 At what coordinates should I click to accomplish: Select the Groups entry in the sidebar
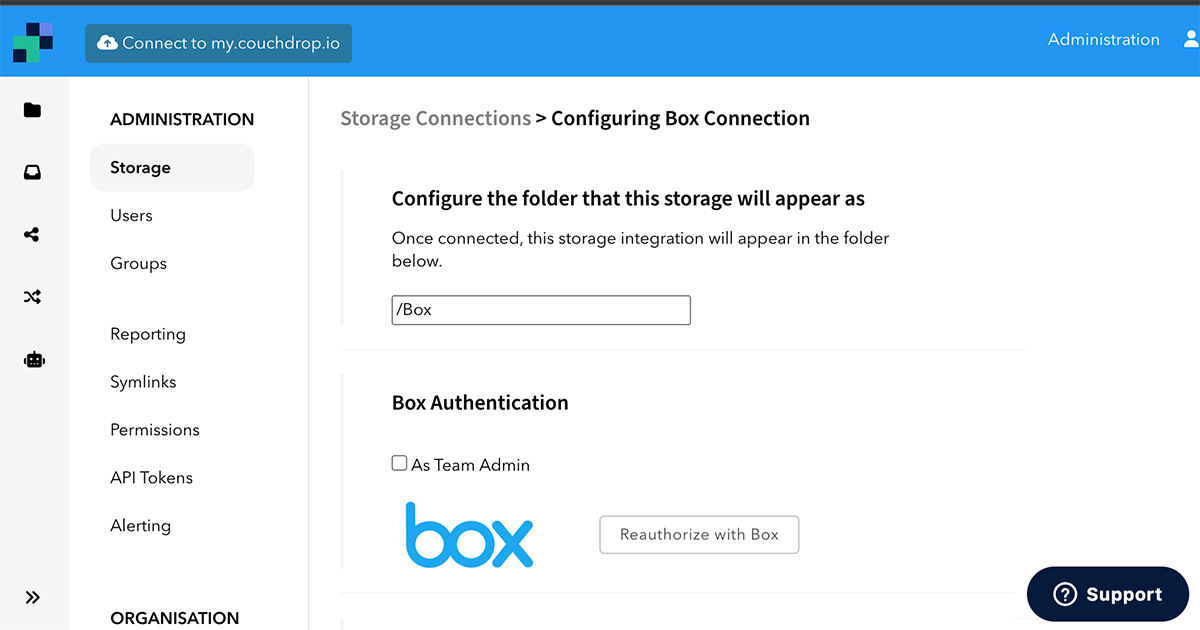(138, 263)
